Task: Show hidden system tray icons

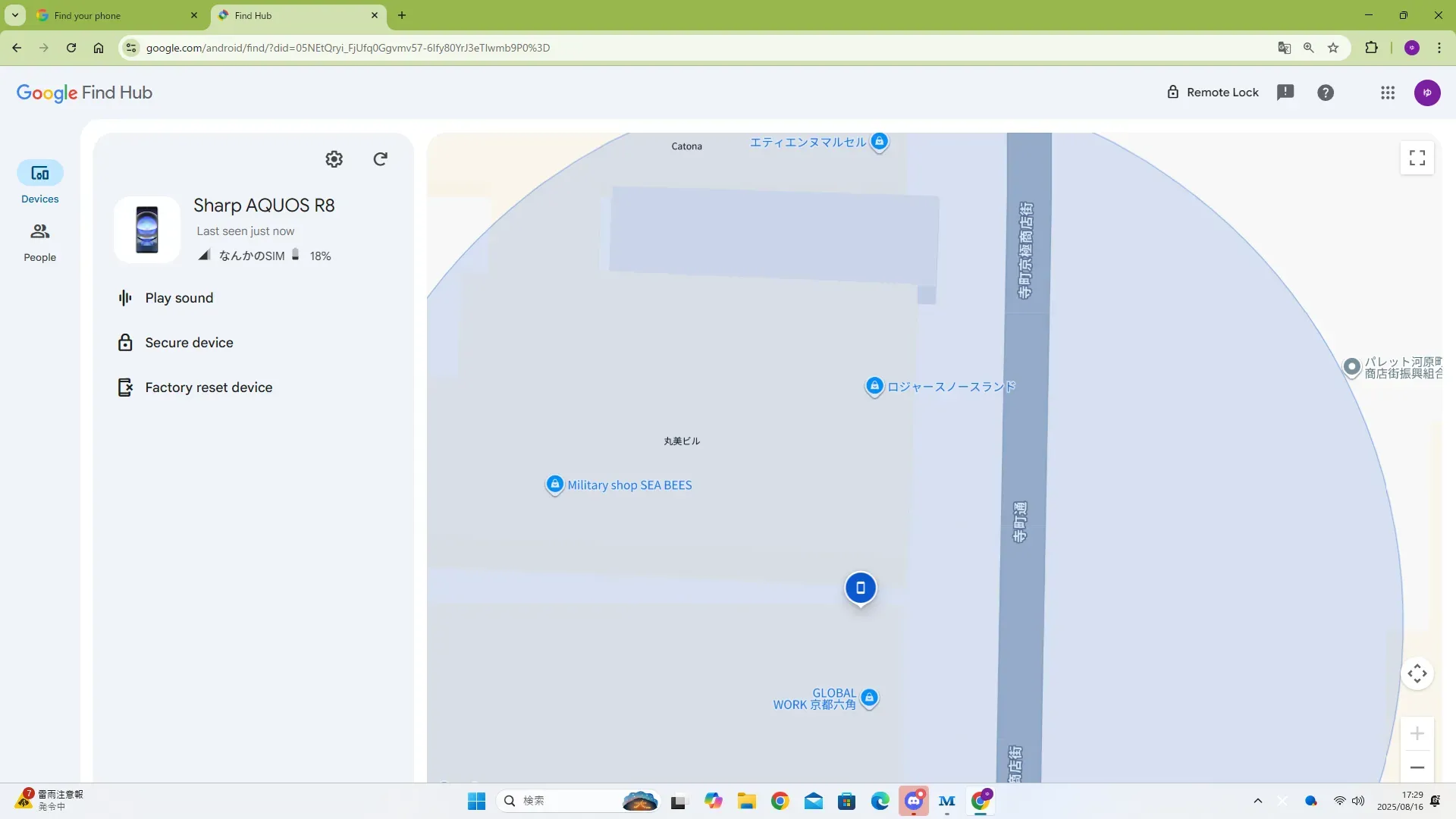Action: 1257,801
